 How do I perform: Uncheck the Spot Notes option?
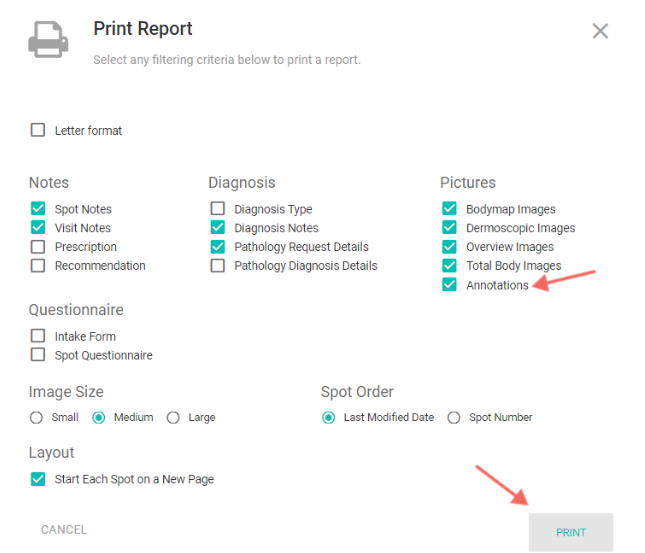pos(38,209)
